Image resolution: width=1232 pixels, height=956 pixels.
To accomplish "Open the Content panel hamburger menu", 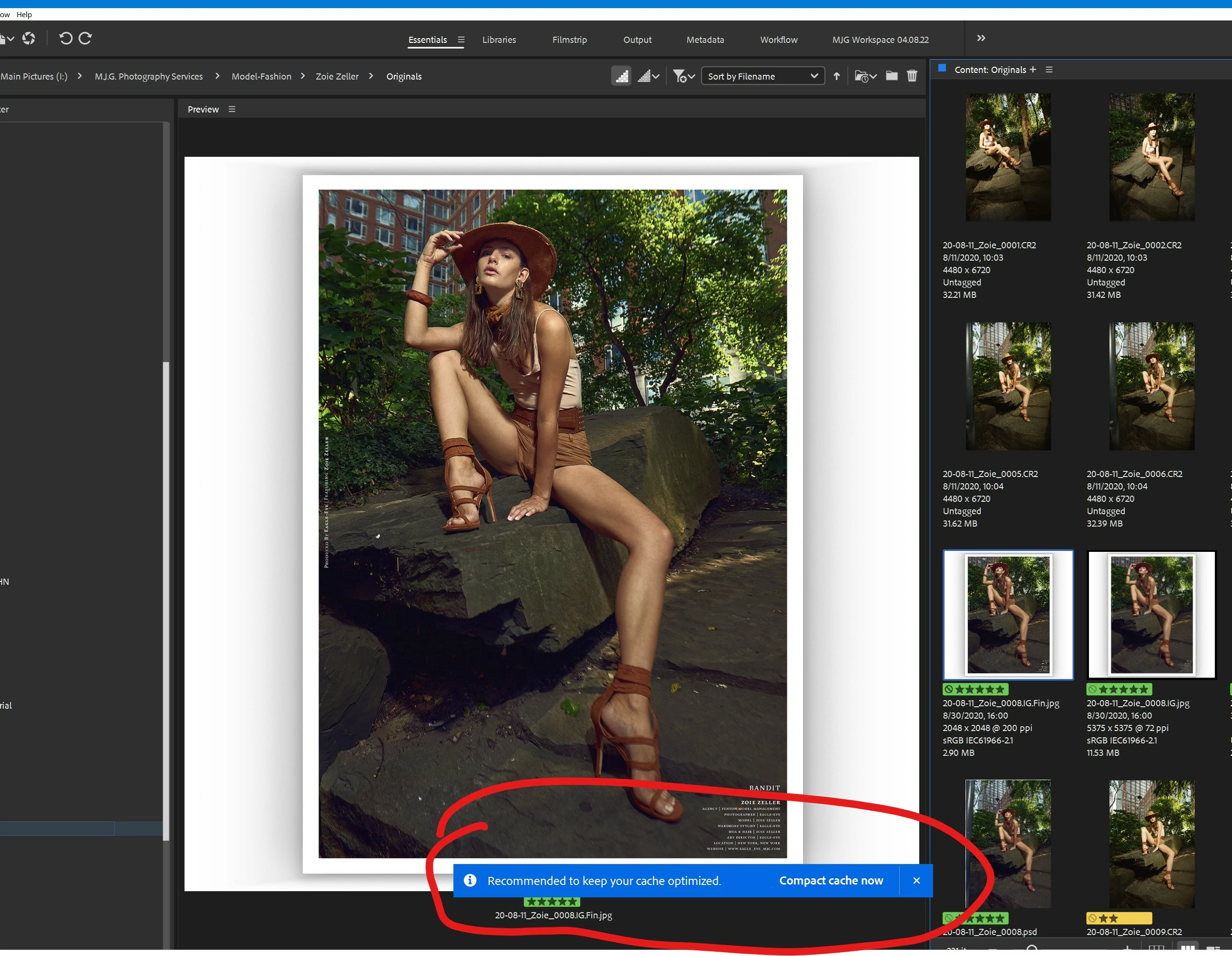I will click(x=1049, y=70).
